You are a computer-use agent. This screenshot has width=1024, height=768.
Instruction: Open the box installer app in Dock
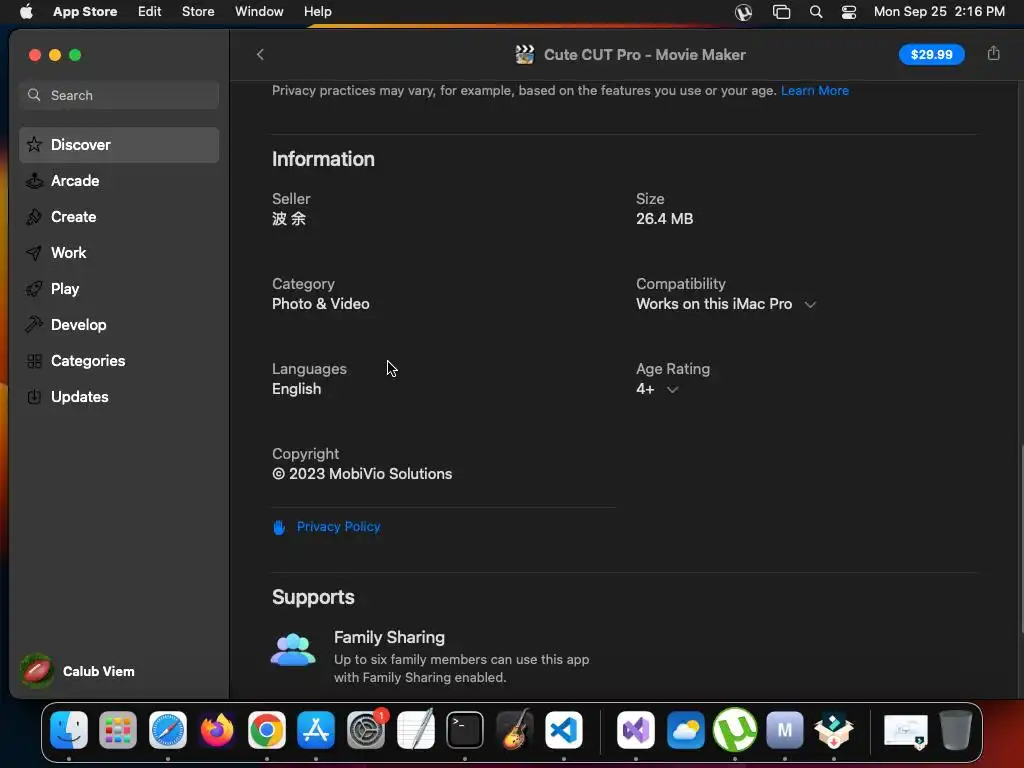pos(834,730)
